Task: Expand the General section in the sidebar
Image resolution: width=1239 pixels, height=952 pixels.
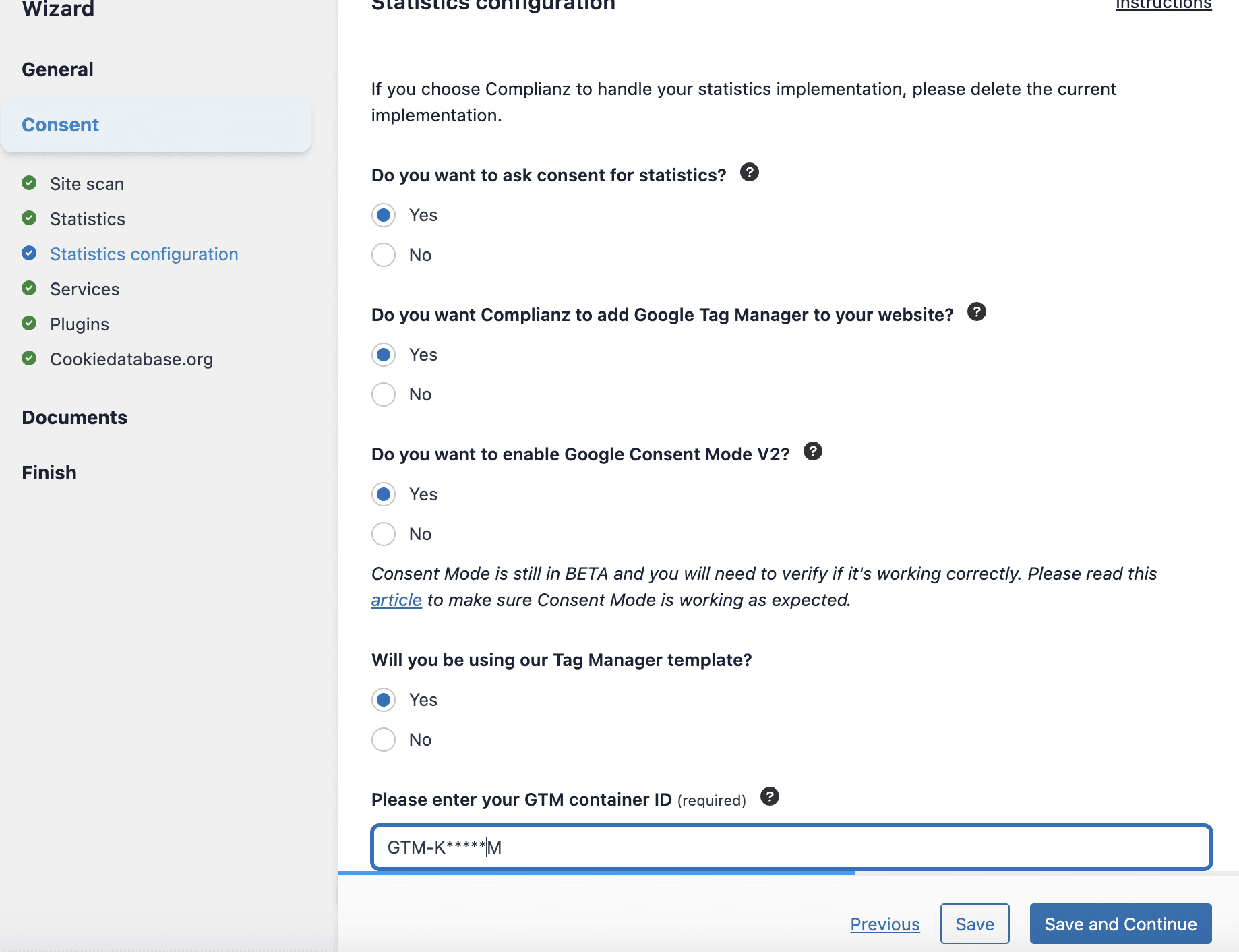Action: (x=57, y=68)
